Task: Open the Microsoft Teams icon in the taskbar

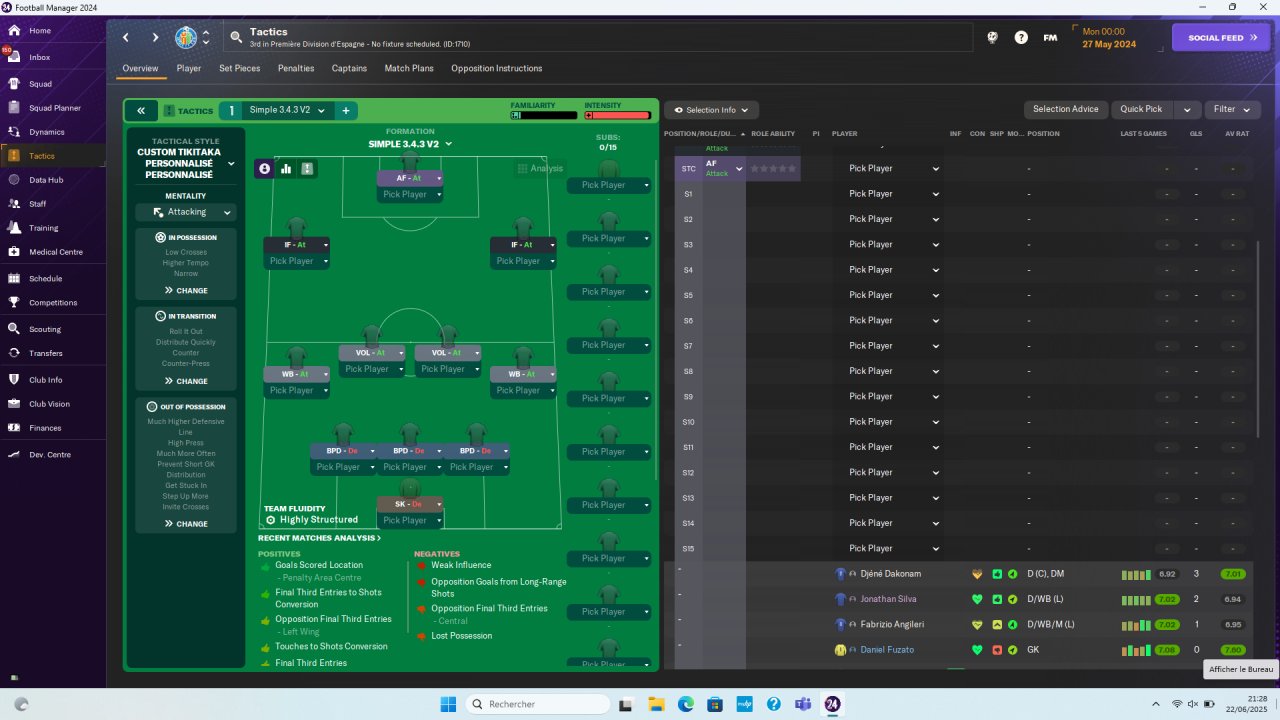Action: [x=802, y=704]
